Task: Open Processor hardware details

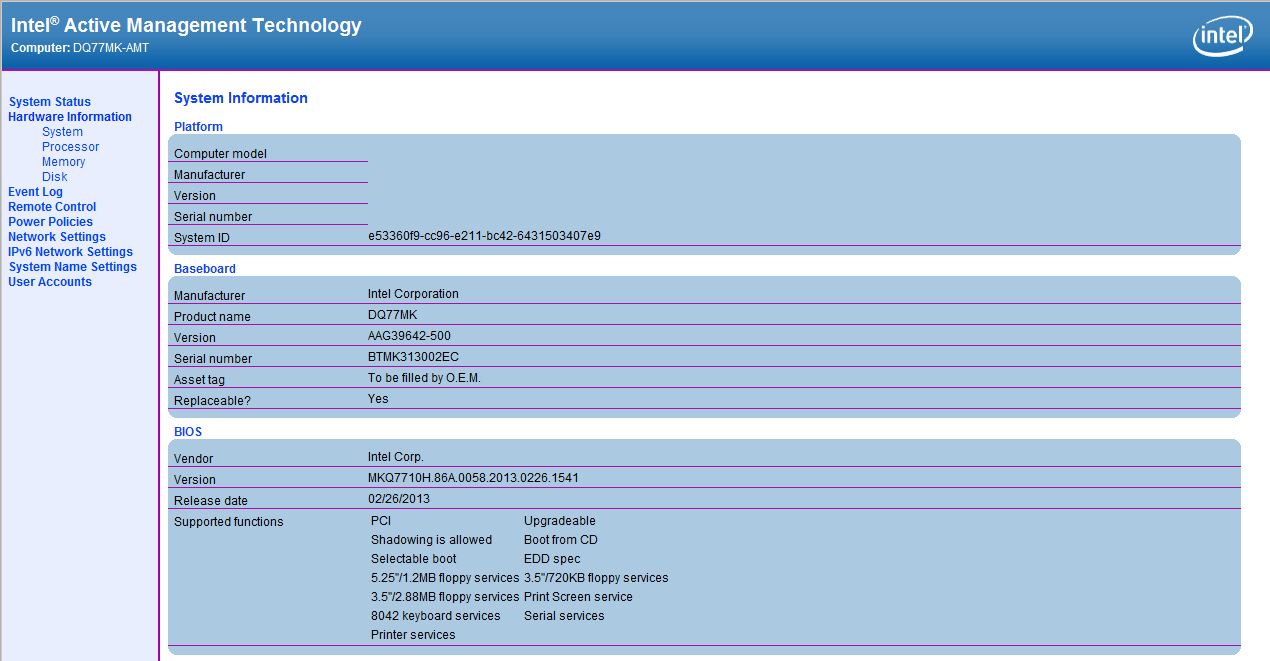Action: point(71,147)
